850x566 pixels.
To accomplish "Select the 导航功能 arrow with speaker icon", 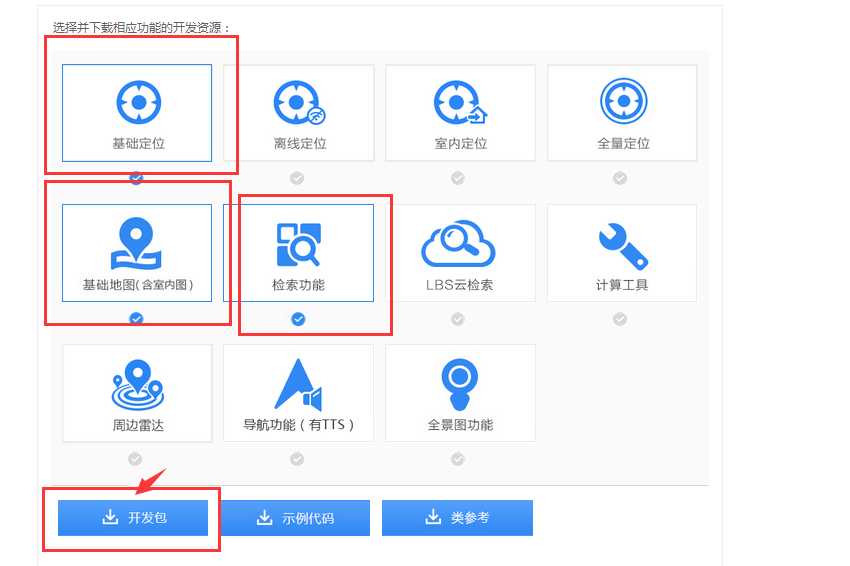I will click(298, 384).
